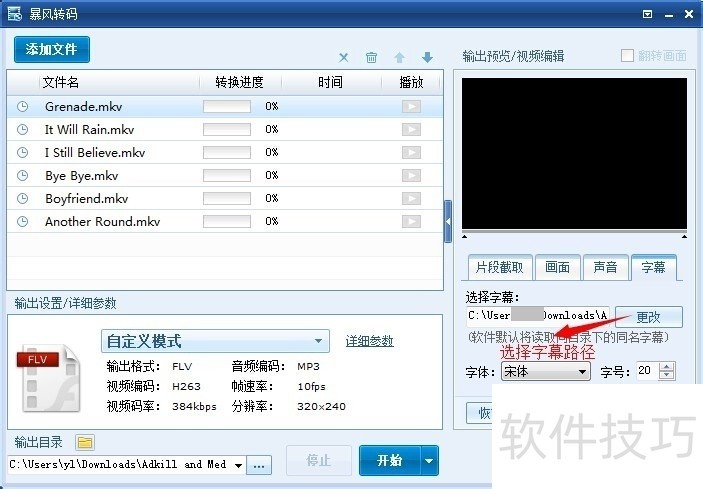Play preview for I Still Believe.mkv

tap(411, 152)
